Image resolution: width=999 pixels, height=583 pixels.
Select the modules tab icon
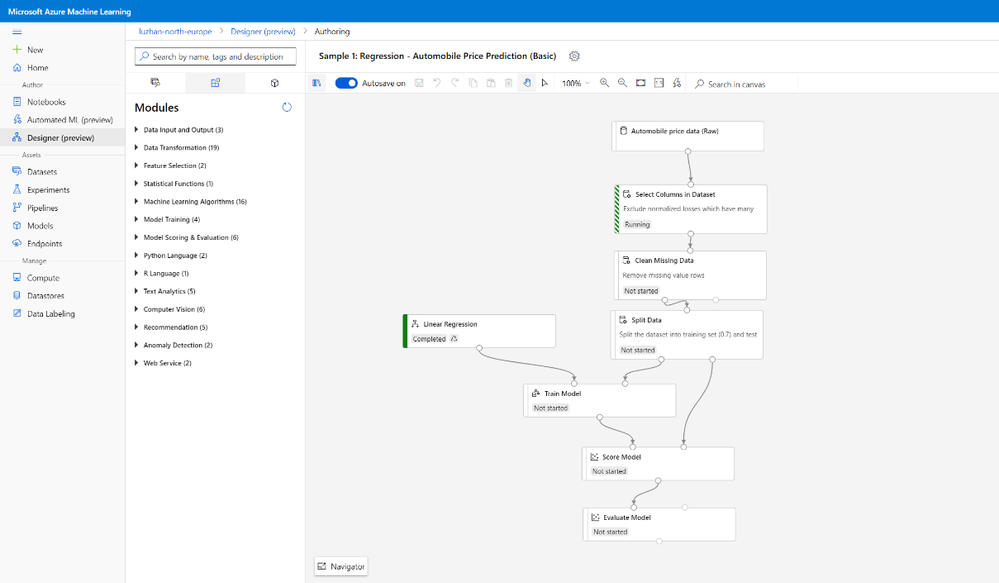tap(215, 83)
